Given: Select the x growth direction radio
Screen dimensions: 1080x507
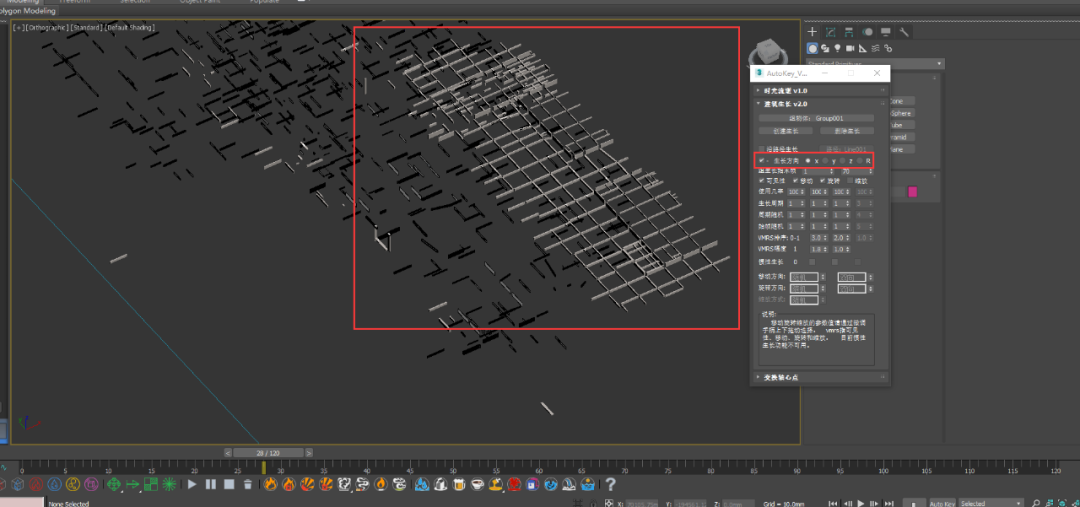Looking at the screenshot, I should [808, 161].
